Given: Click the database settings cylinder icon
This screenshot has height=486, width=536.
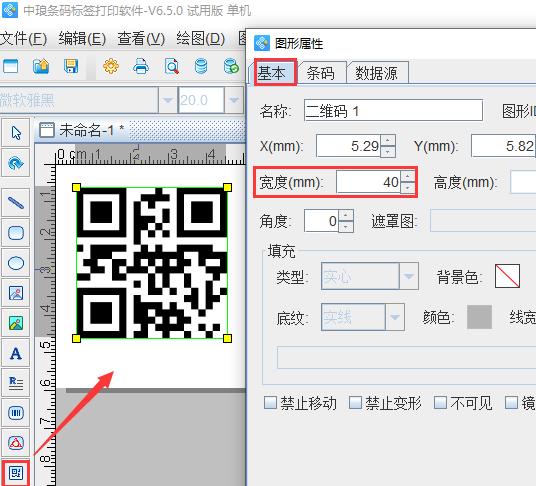Looking at the screenshot, I should pyautogui.click(x=201, y=66).
